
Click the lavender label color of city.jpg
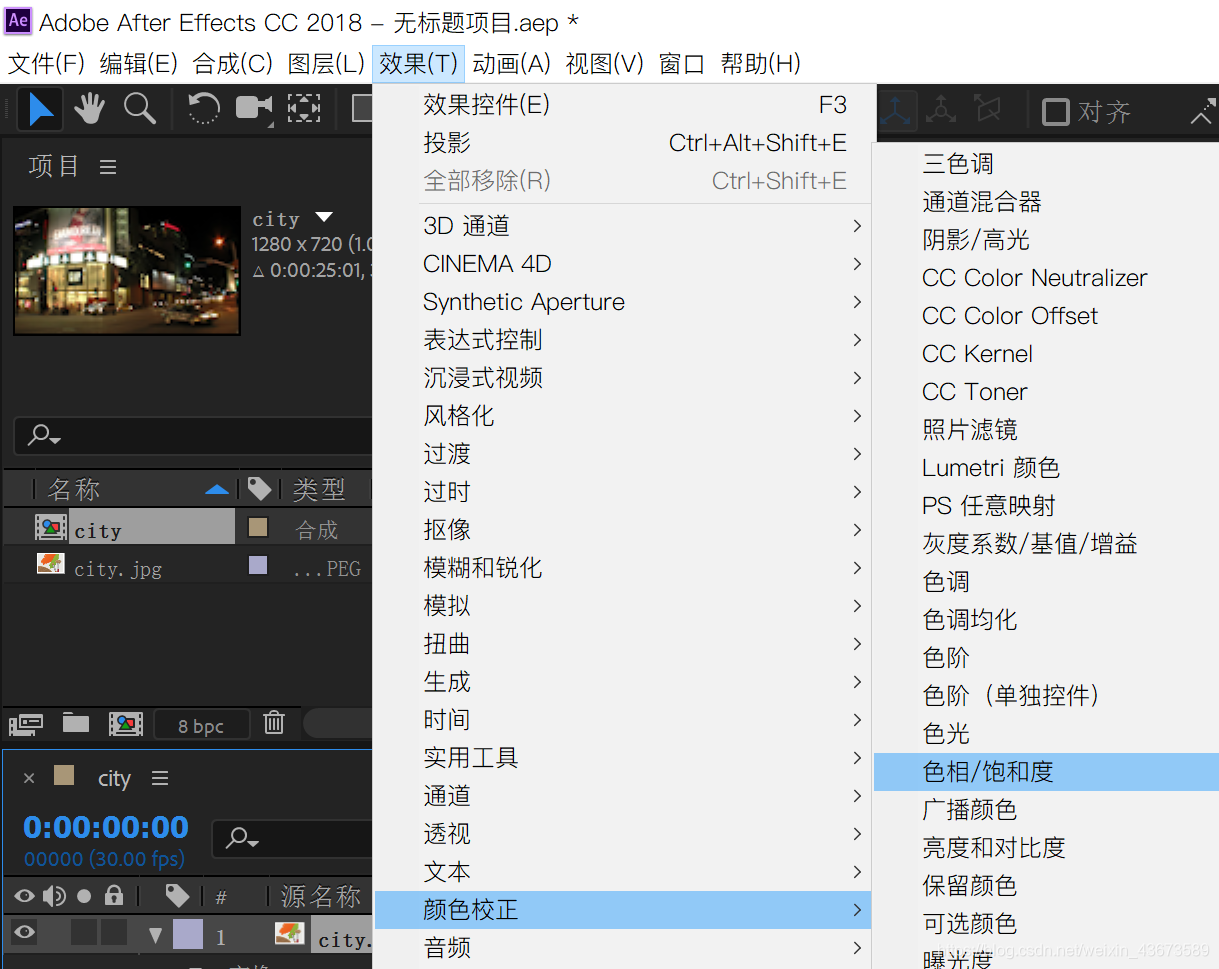(x=258, y=566)
